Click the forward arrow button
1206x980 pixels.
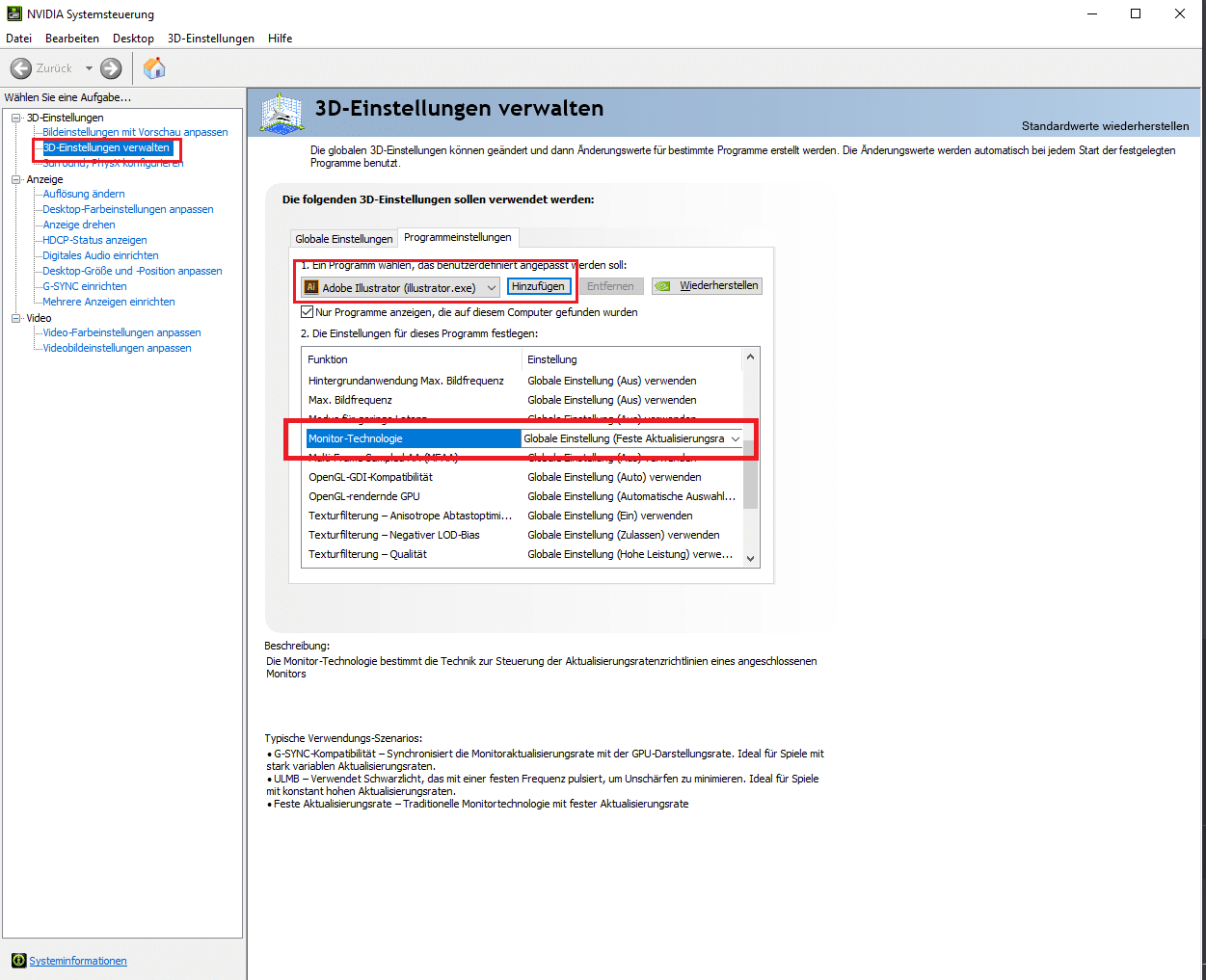[x=111, y=68]
